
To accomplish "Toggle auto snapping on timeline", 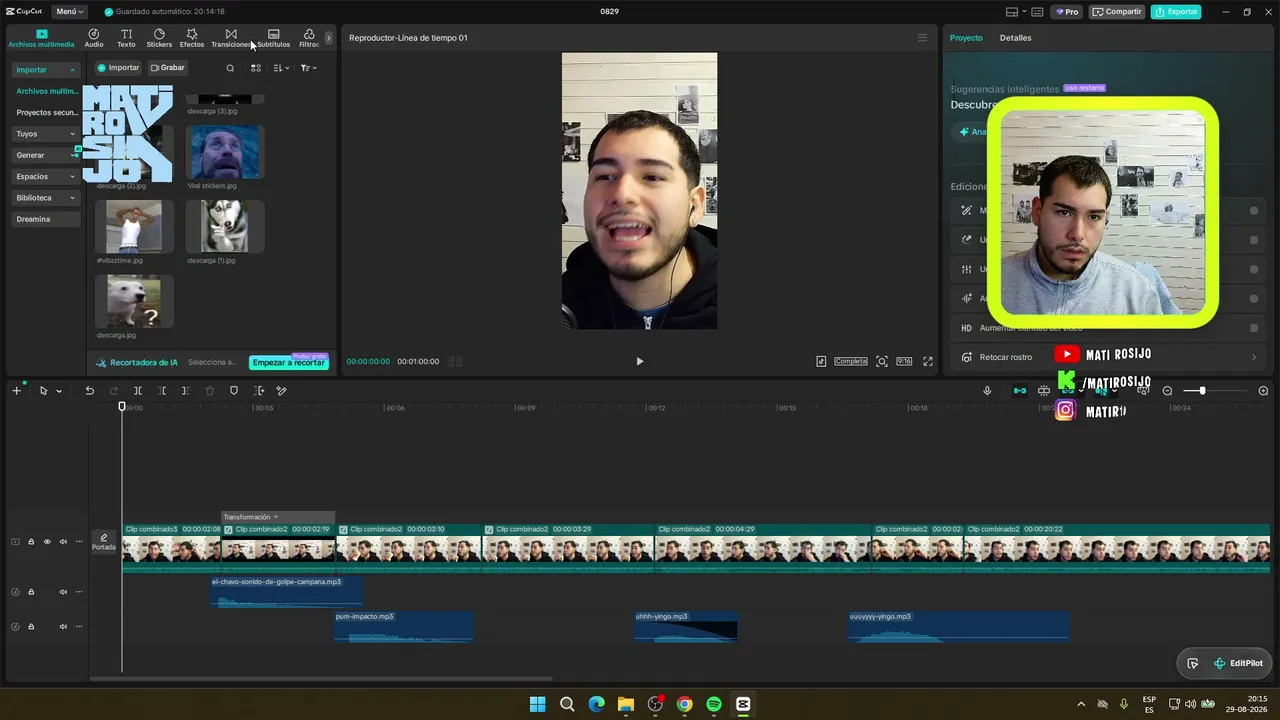I will (1044, 391).
